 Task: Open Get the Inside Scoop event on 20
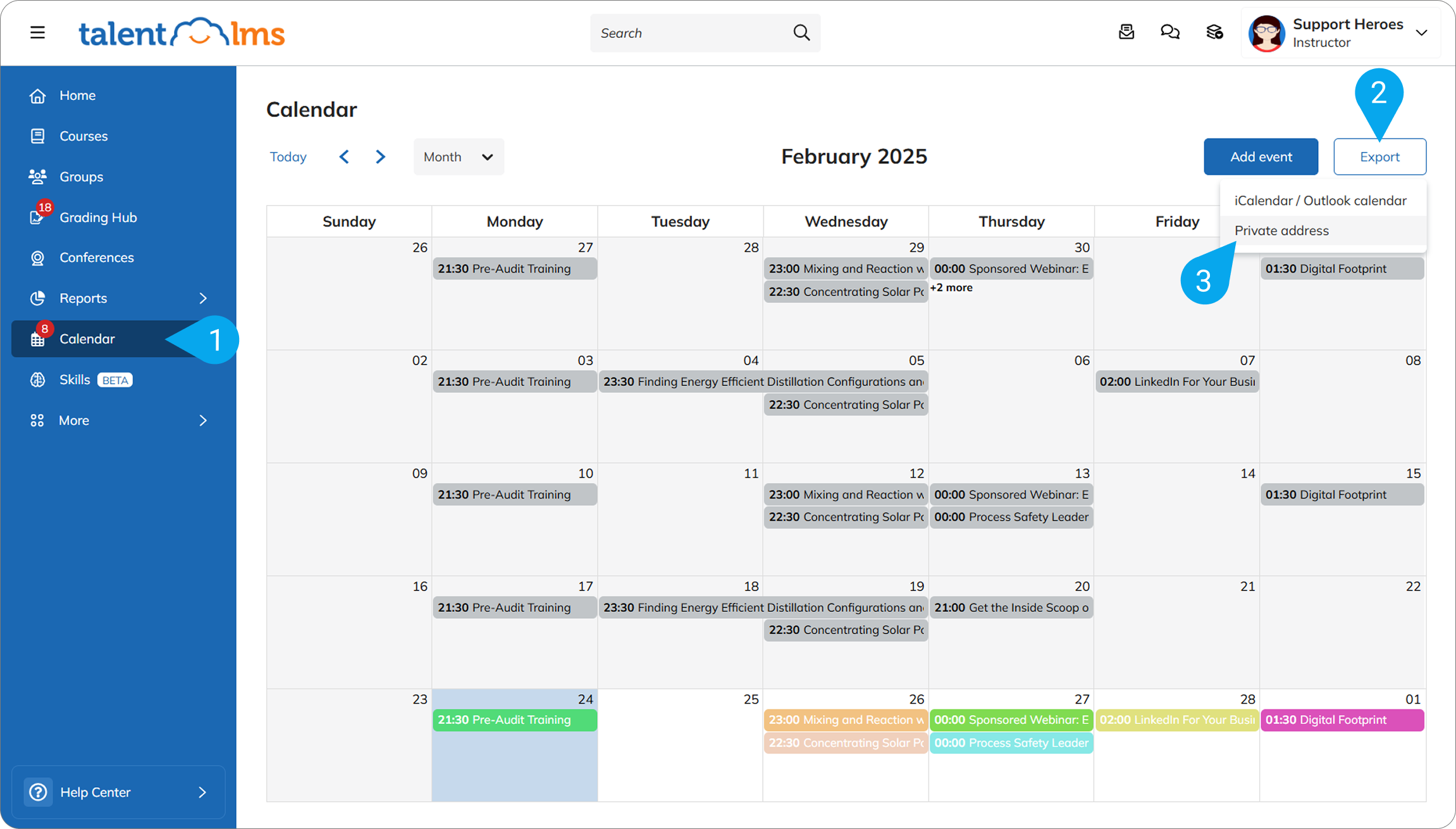point(1011,608)
